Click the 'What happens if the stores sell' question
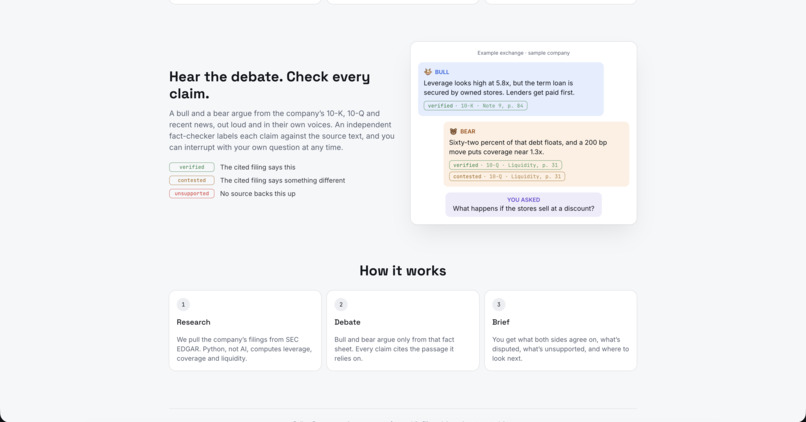Screen dimensions: 806x422 pos(523,209)
